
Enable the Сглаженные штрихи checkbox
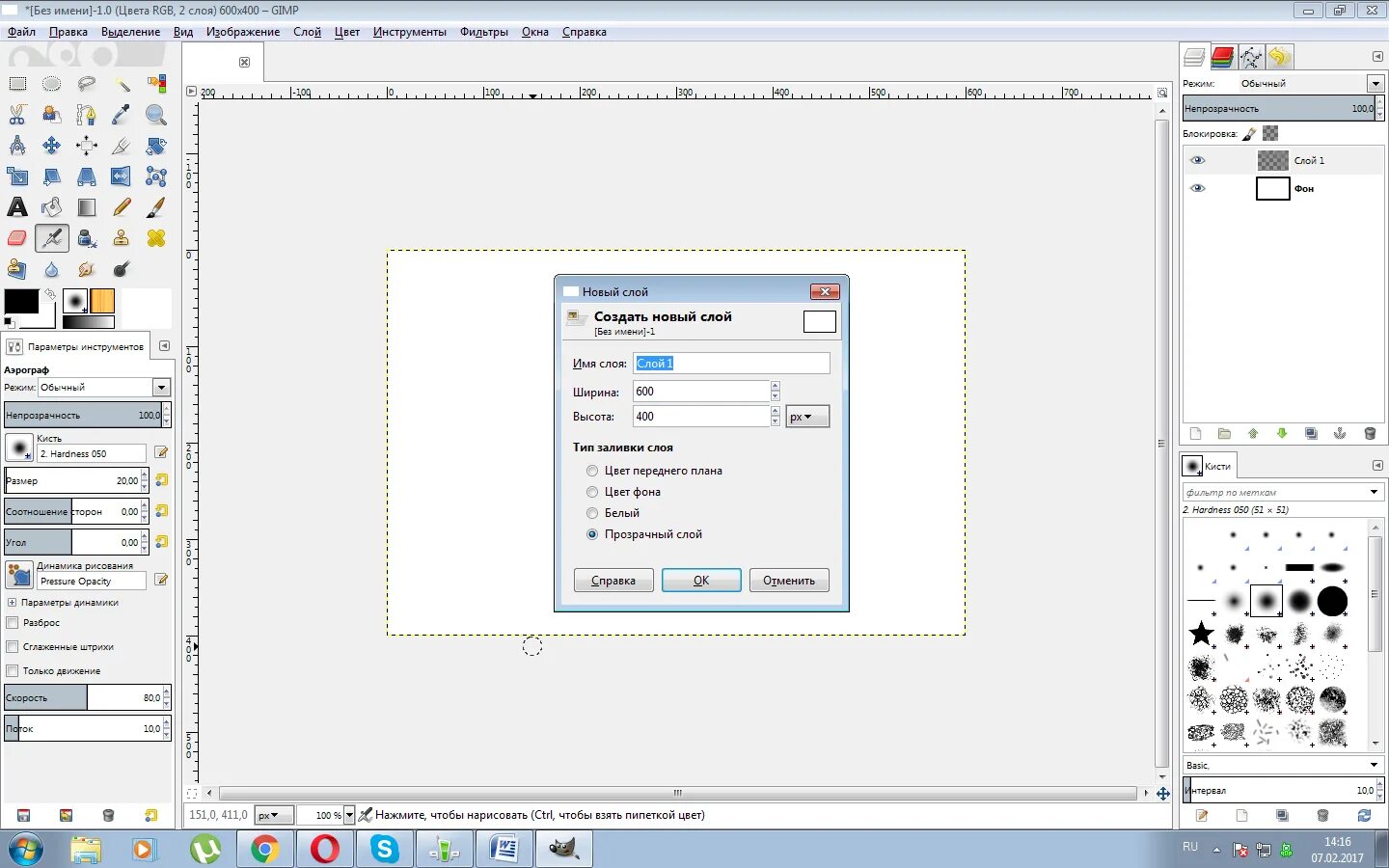(13, 647)
